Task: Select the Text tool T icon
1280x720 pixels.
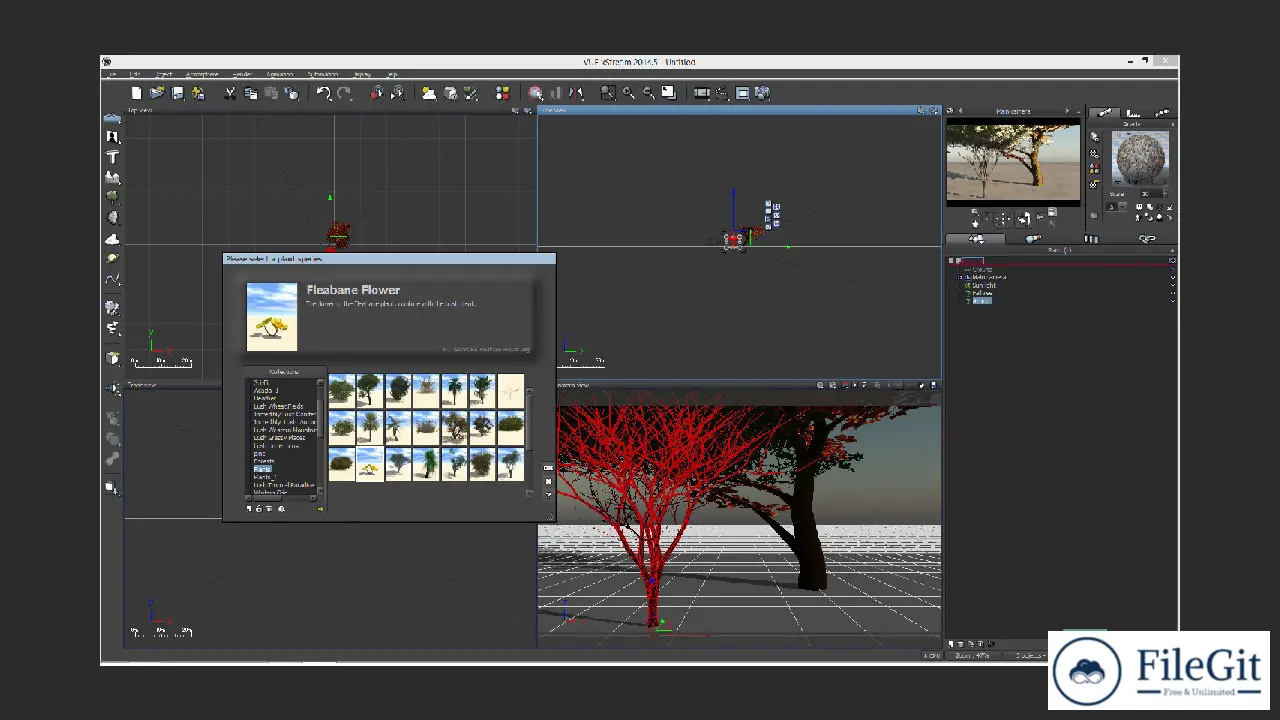Action: click(112, 157)
